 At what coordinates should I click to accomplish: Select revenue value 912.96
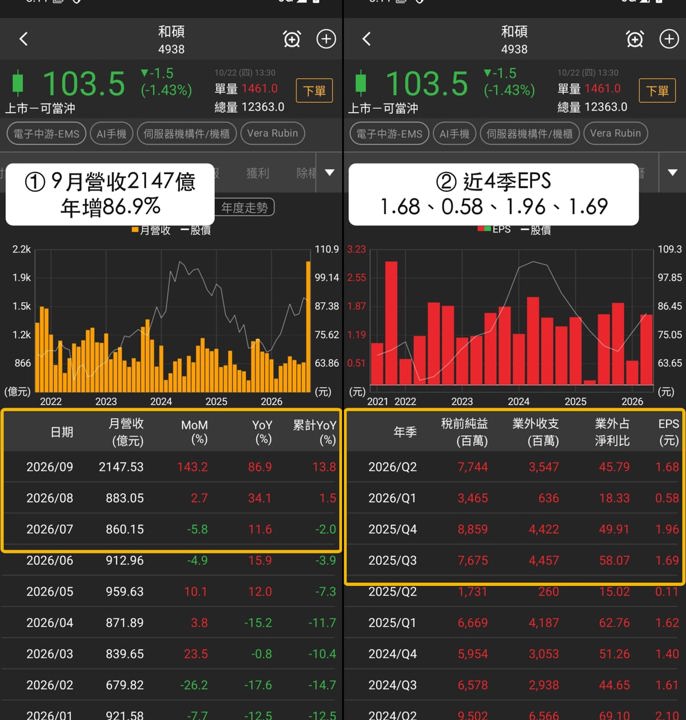(125, 561)
